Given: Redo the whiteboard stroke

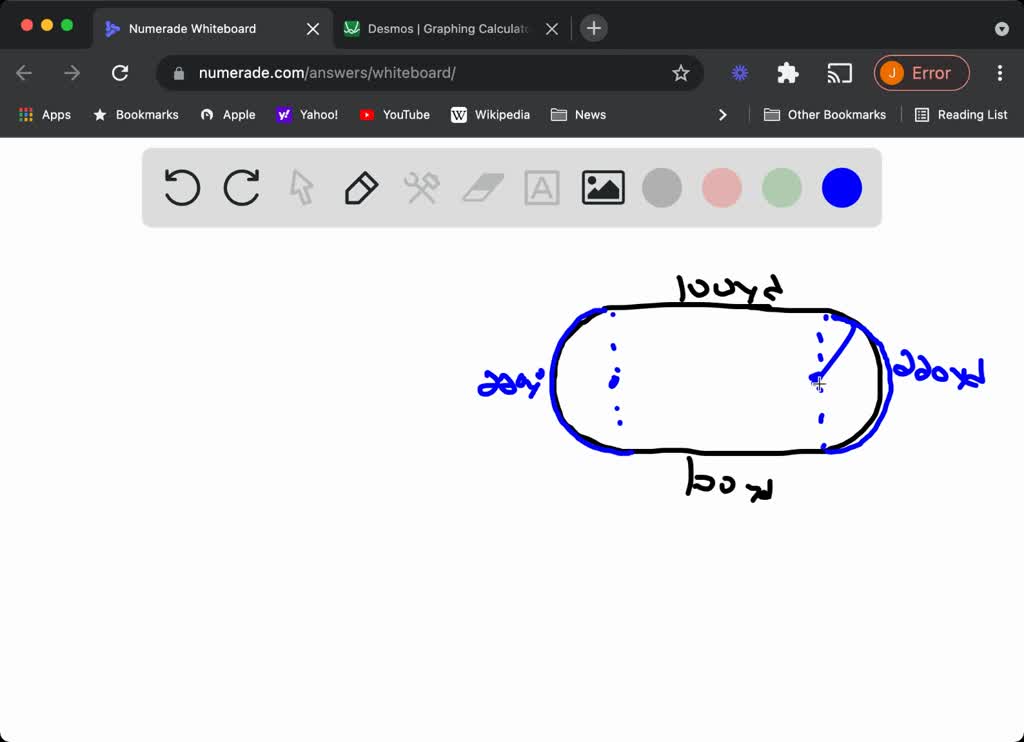Looking at the screenshot, I should (242, 188).
